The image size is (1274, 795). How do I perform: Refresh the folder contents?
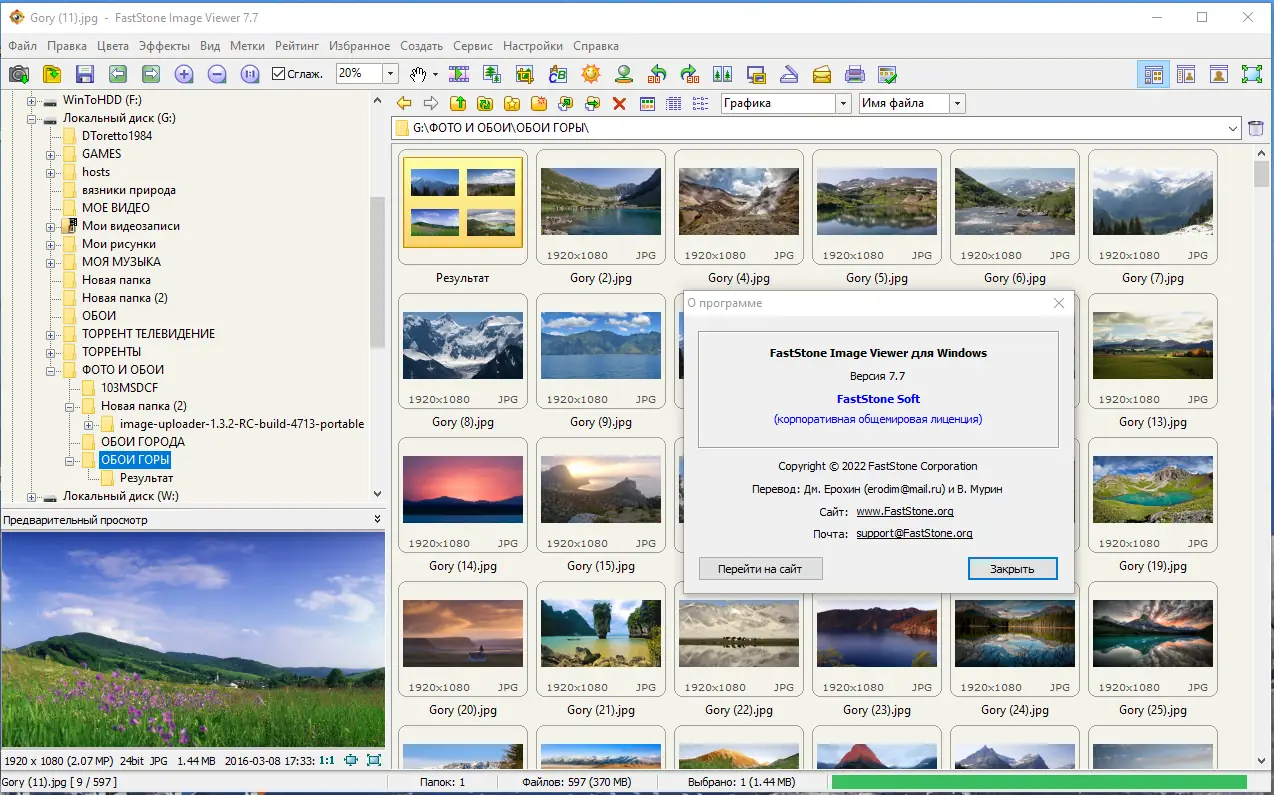485,104
